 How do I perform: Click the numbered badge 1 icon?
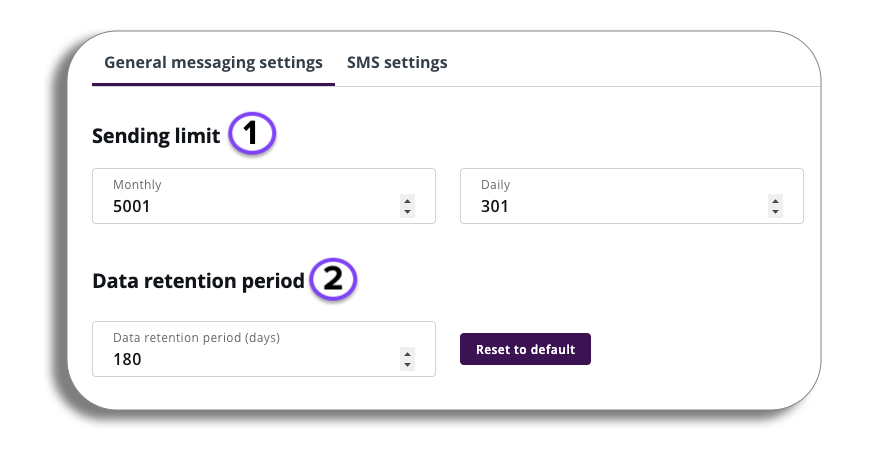tap(252, 135)
